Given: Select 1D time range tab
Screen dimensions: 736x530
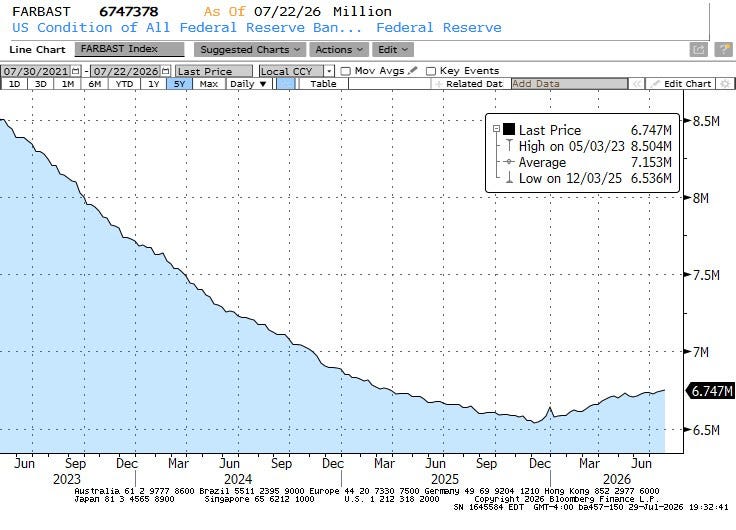Looking at the screenshot, I should tap(15, 84).
